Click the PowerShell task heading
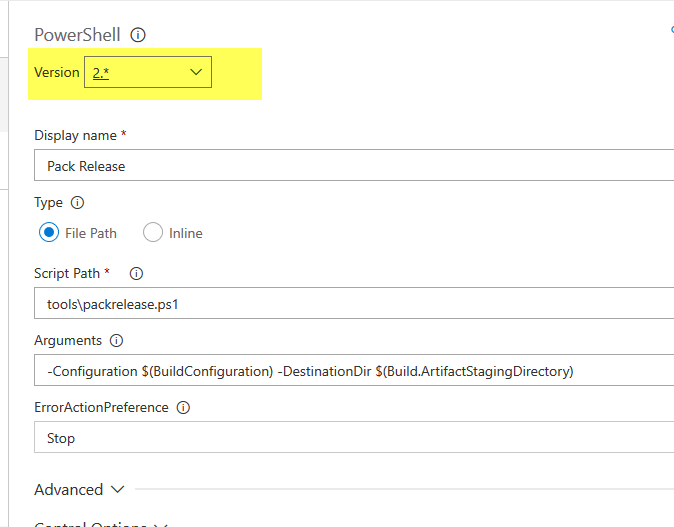674x527 pixels. coord(77,35)
